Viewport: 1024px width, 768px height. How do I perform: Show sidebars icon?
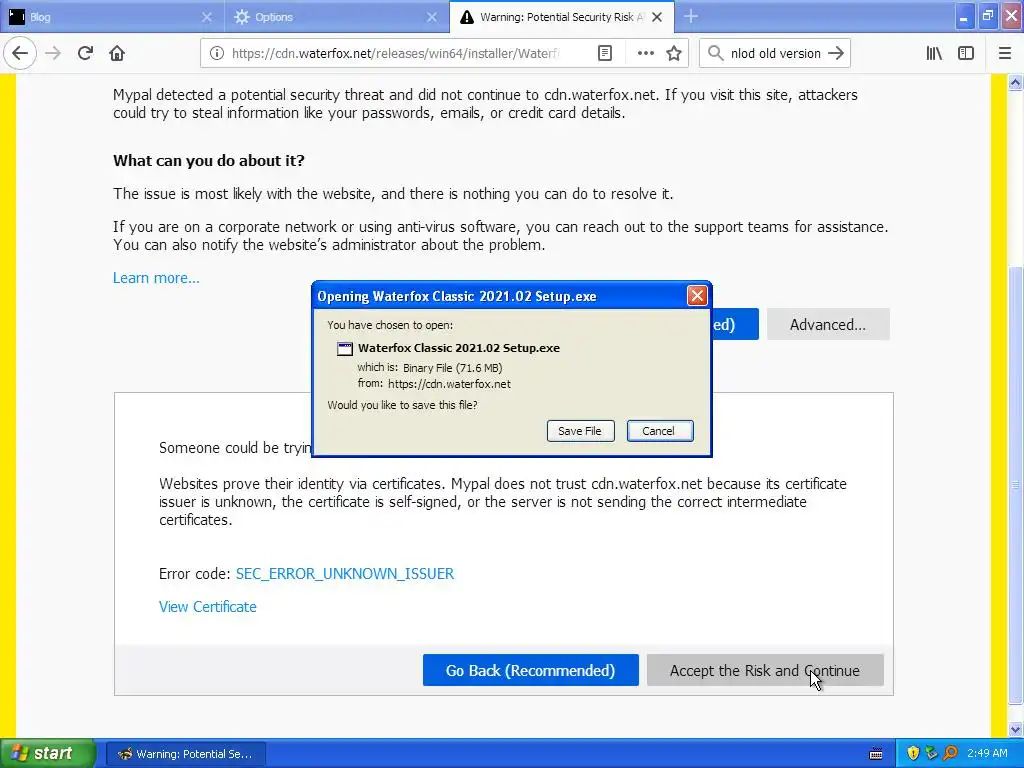pyautogui.click(x=965, y=54)
